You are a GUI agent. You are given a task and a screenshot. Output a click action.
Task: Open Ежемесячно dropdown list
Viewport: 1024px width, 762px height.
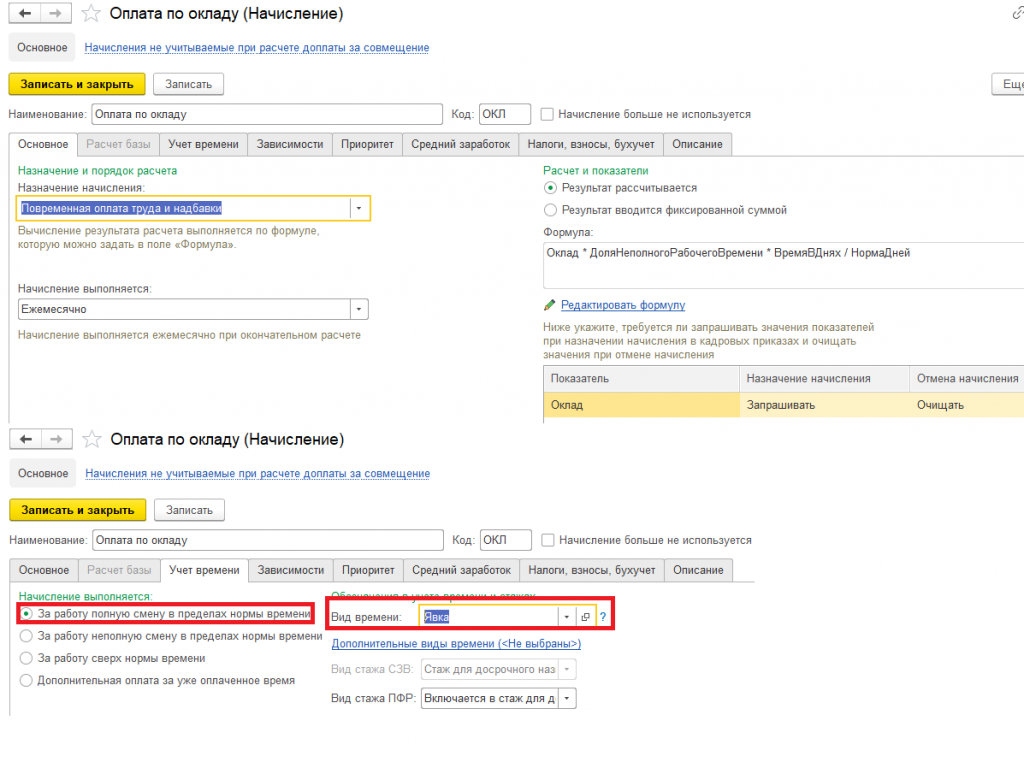[359, 310]
